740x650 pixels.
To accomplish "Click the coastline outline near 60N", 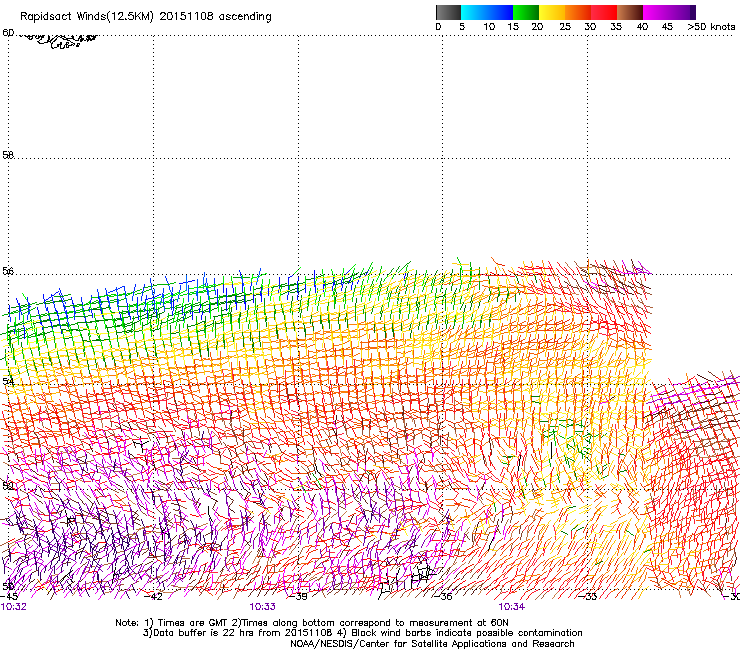I will 57,41.
